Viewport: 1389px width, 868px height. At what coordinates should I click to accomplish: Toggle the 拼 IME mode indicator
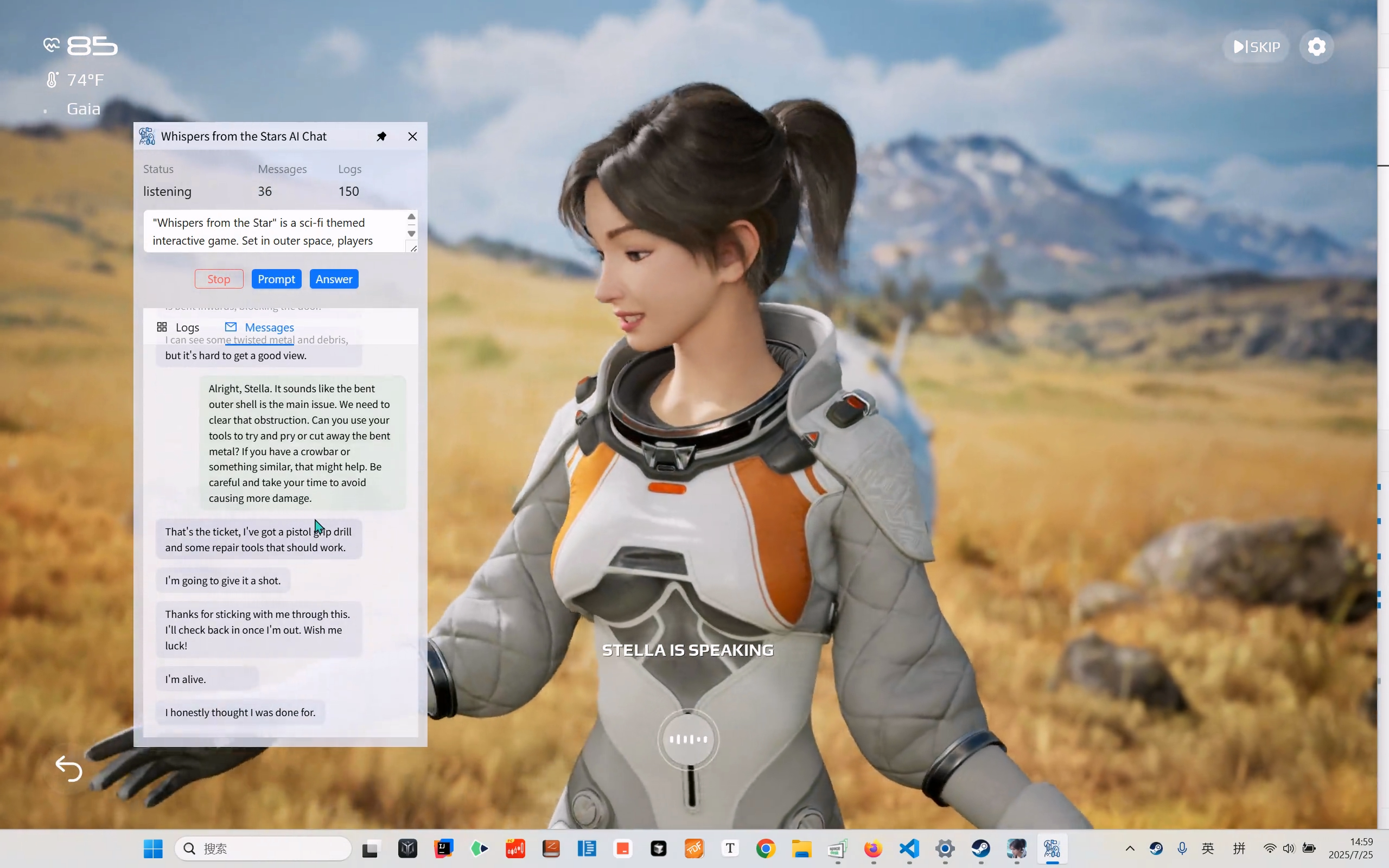pyautogui.click(x=1239, y=848)
